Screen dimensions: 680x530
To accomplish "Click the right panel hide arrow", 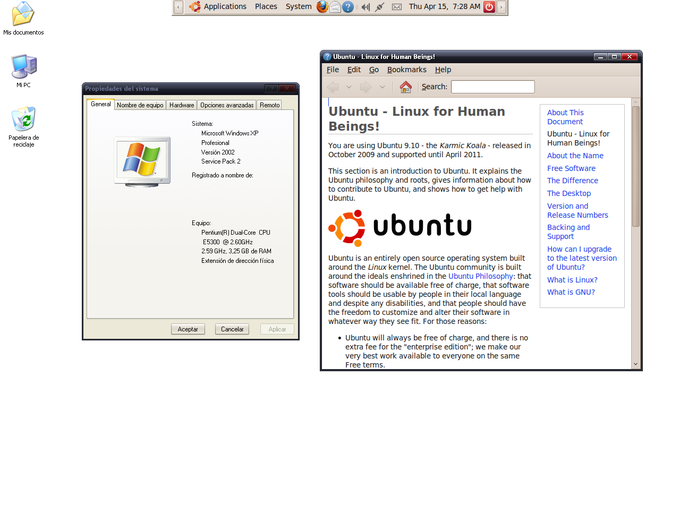I will coord(501,7).
